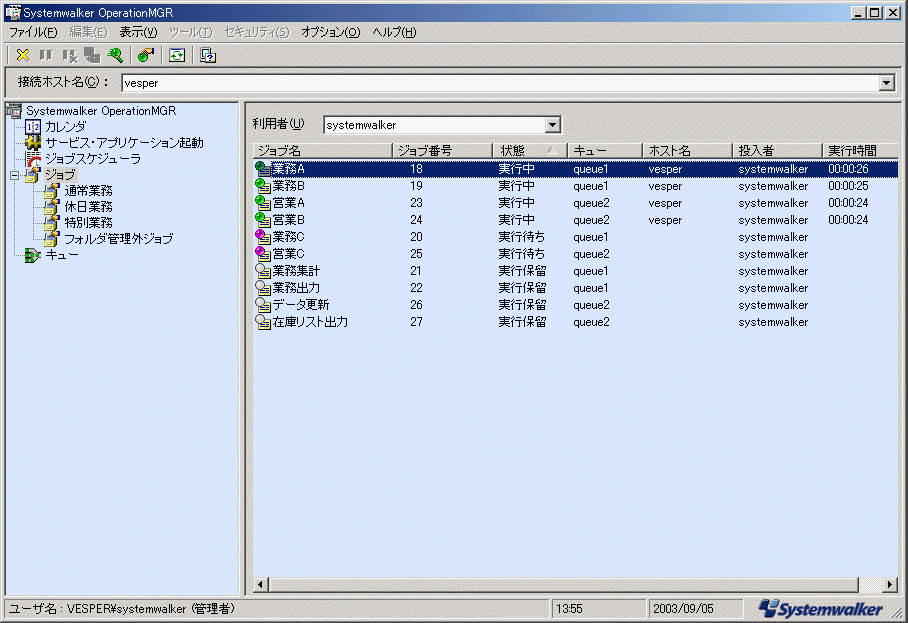Open the 通常業務 job folder

88,190
